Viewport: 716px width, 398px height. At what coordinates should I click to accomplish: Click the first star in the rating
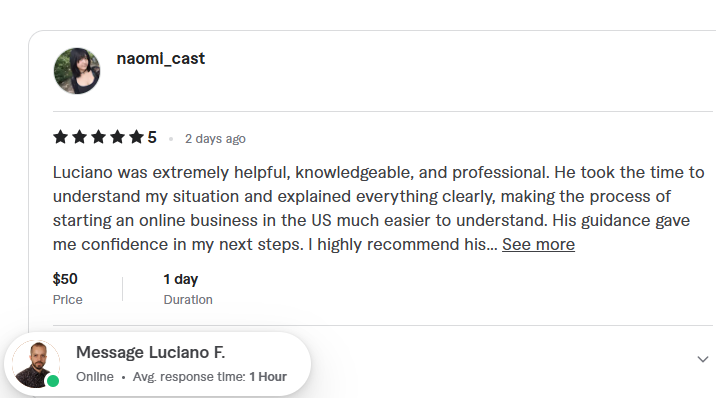(60, 137)
